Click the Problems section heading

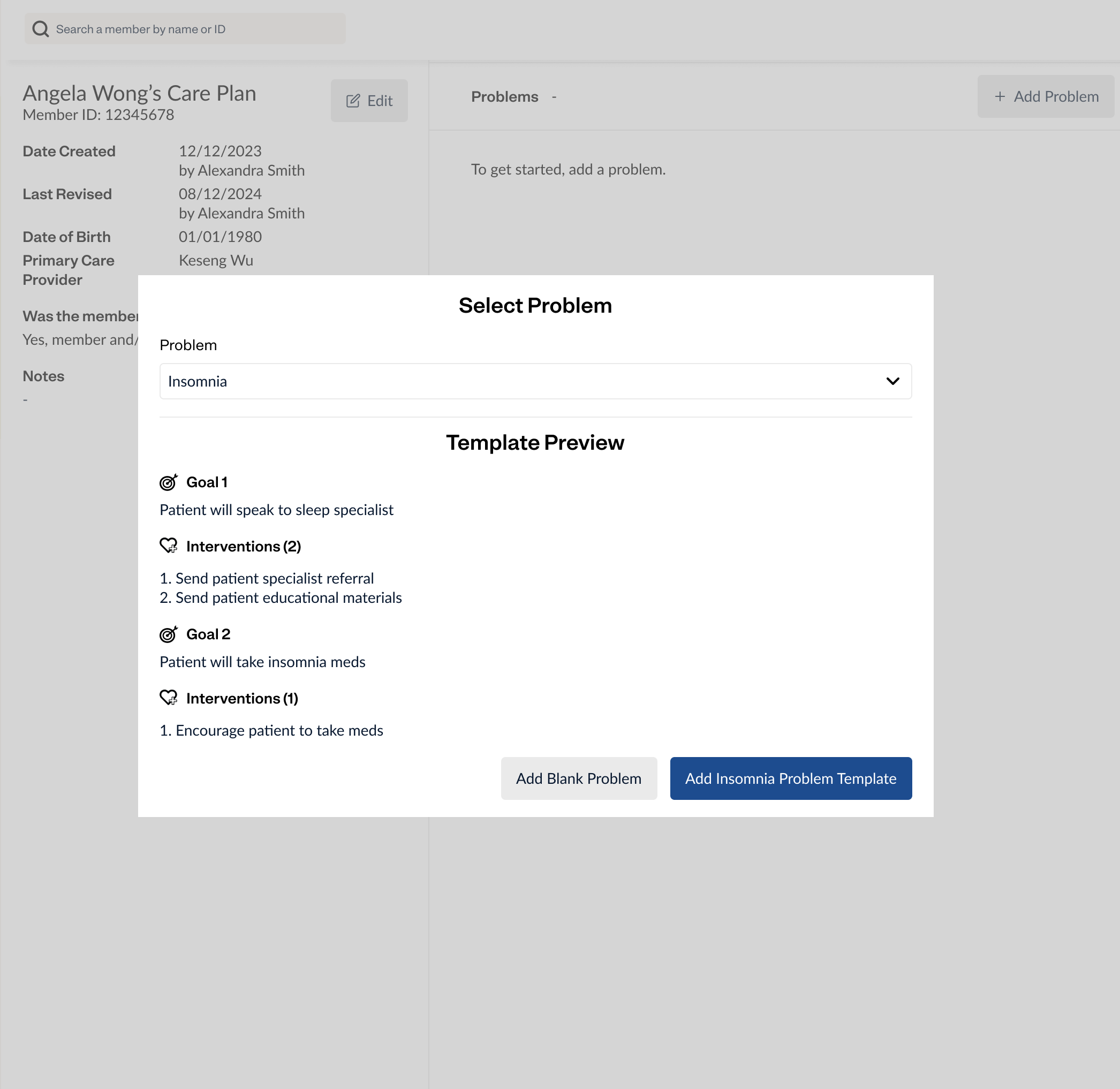[x=504, y=97]
